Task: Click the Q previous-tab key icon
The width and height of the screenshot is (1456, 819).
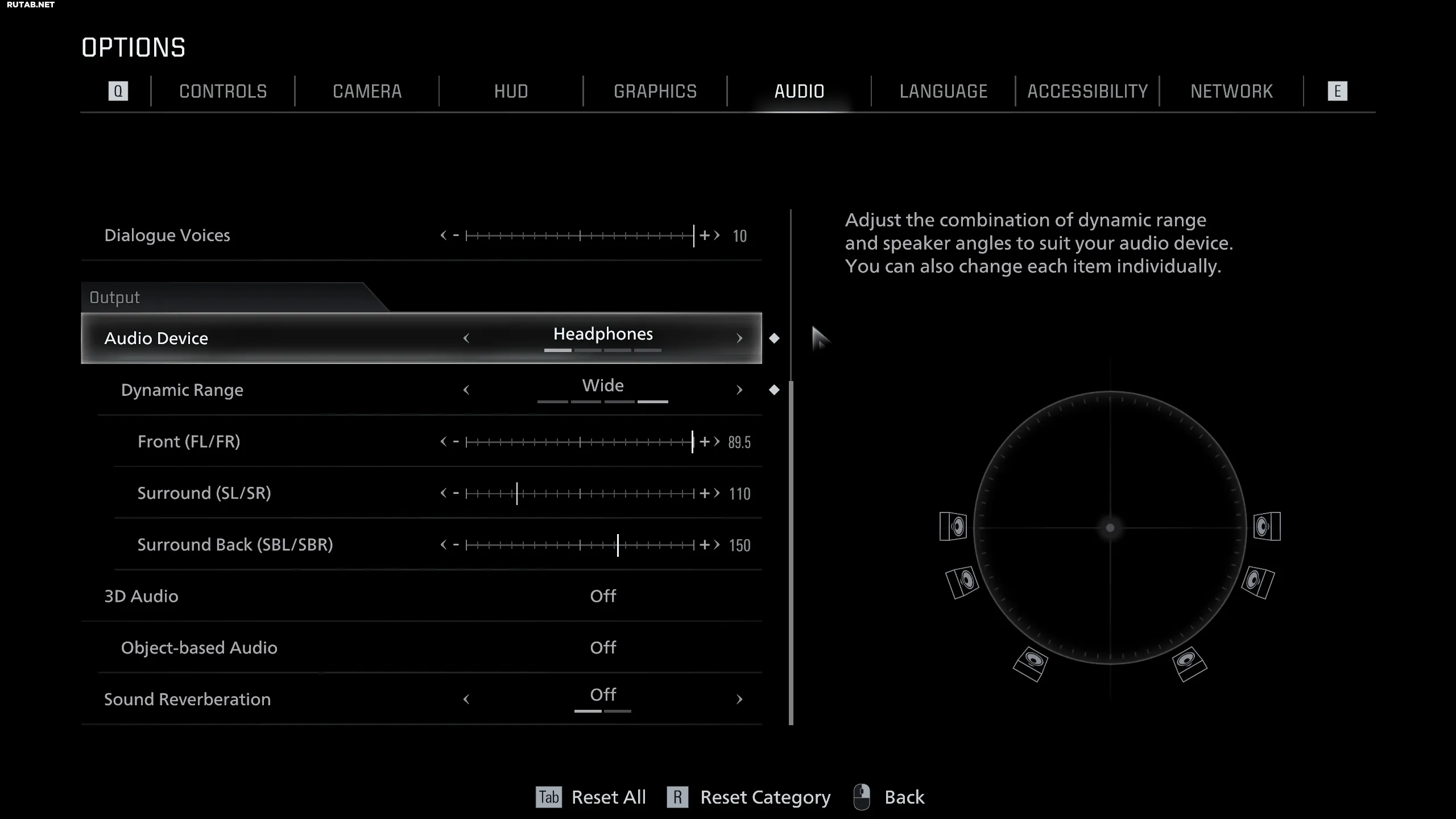Action: click(x=118, y=91)
